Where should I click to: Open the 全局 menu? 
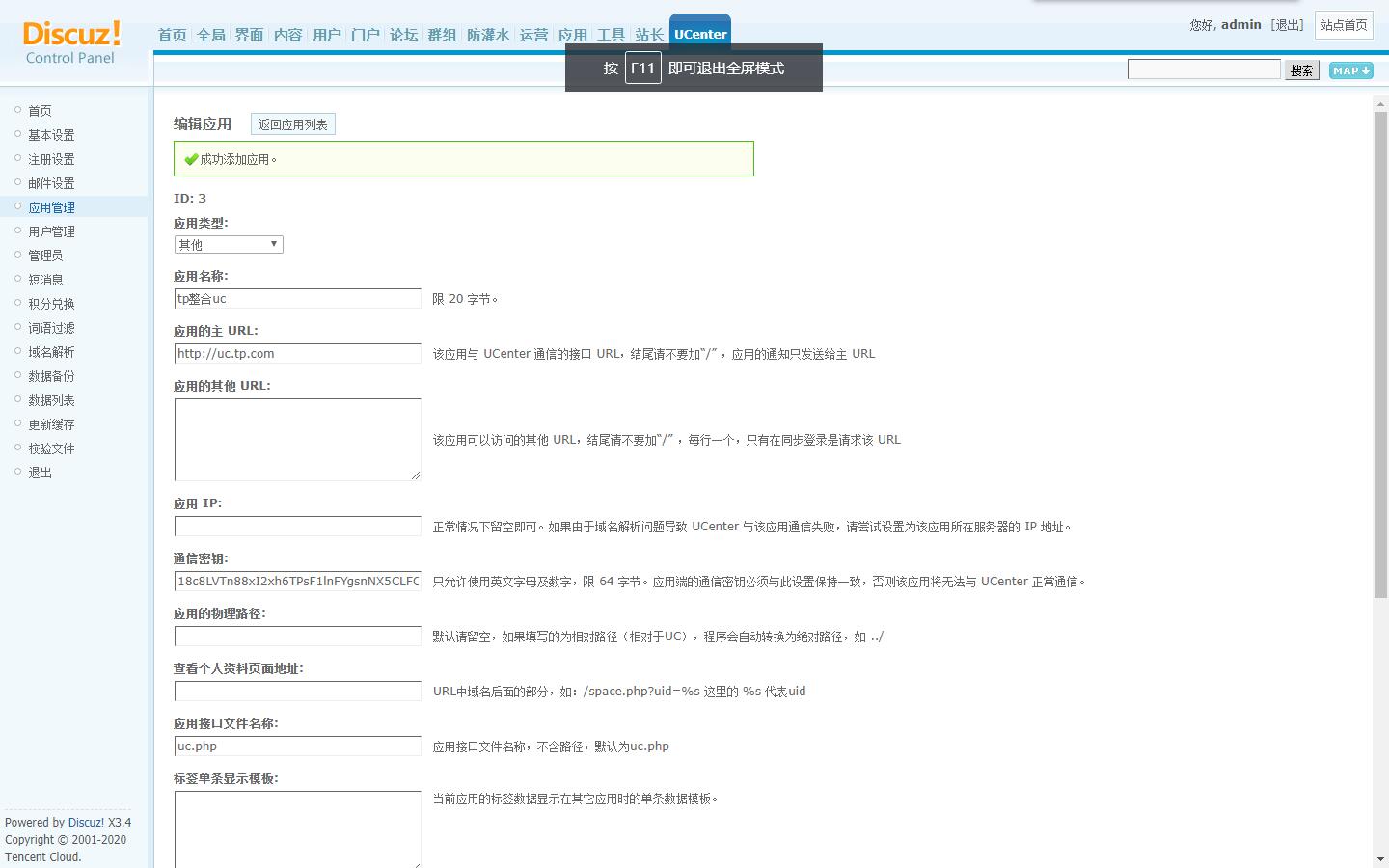210,34
